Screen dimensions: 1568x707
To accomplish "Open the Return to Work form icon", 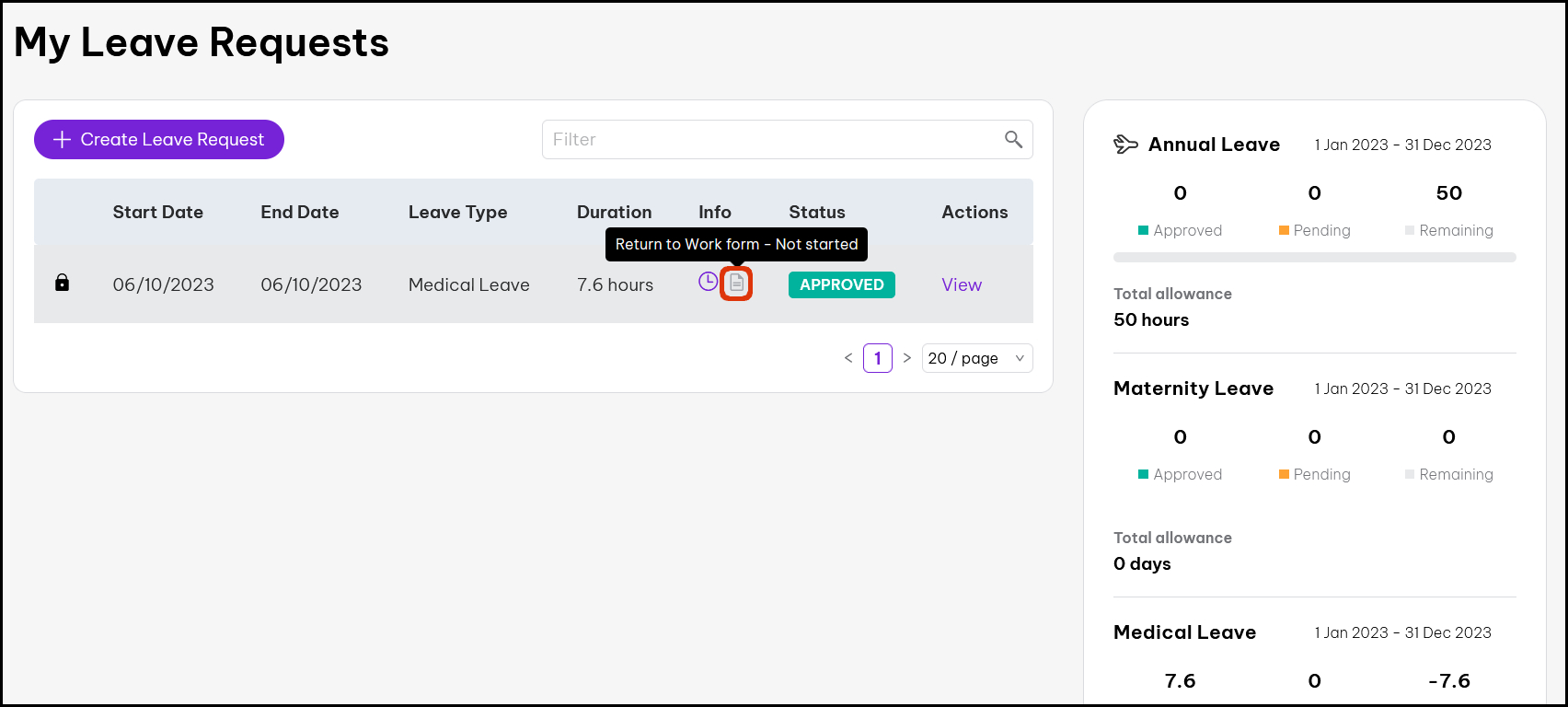I will tap(736, 284).
